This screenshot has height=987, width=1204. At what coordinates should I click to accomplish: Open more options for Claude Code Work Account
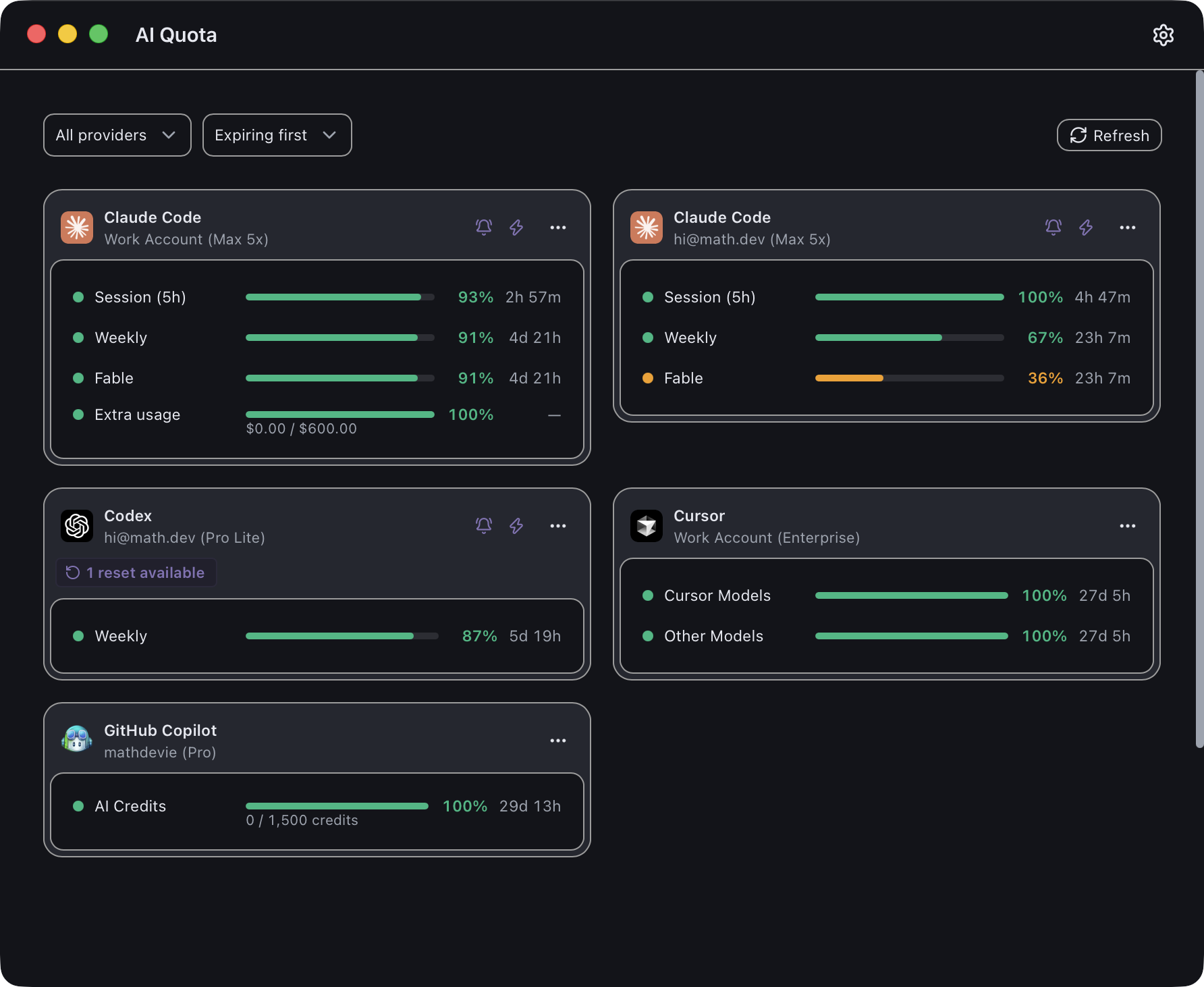tap(558, 228)
